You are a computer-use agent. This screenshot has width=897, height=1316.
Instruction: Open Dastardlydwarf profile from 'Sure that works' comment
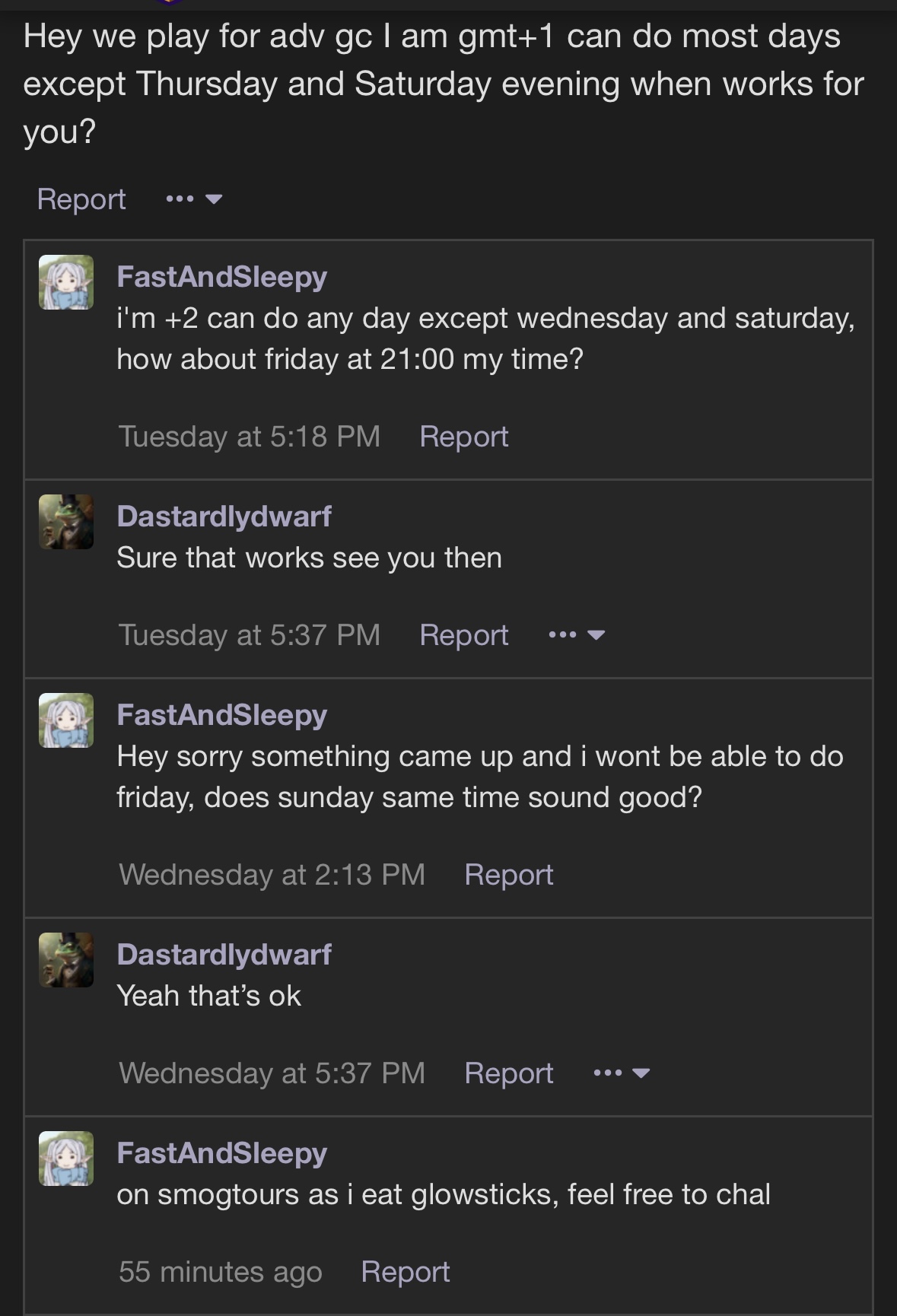(x=224, y=516)
